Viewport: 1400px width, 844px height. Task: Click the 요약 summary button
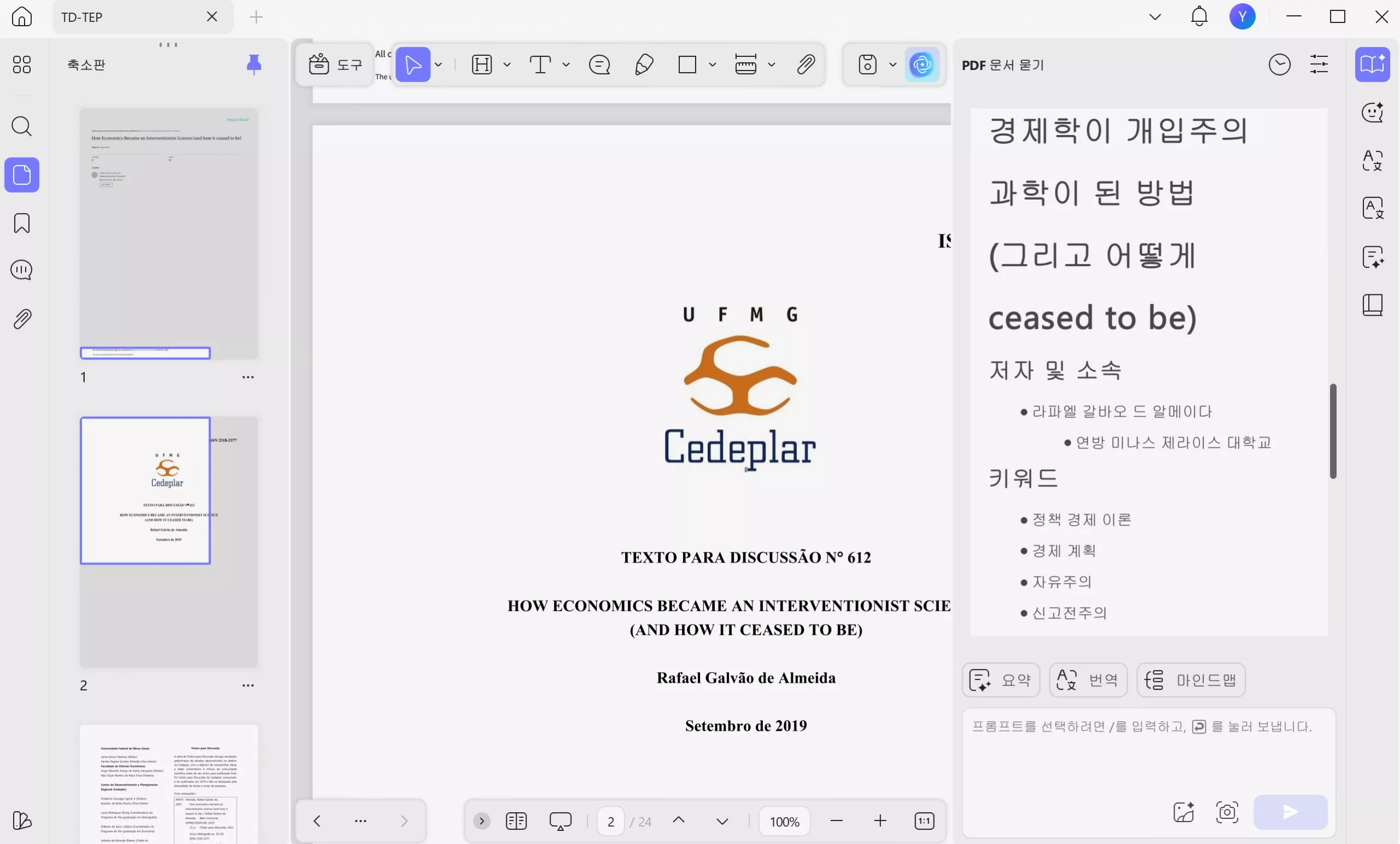pos(1001,680)
